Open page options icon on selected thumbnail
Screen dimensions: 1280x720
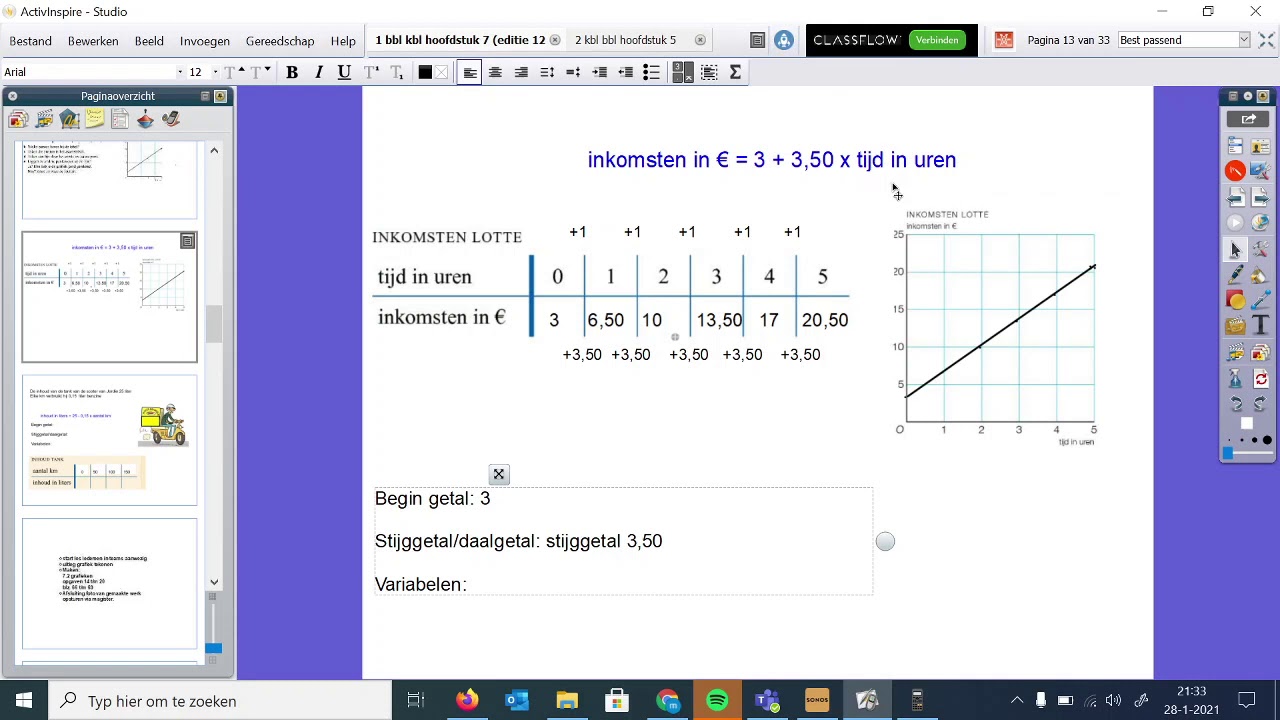tap(187, 241)
